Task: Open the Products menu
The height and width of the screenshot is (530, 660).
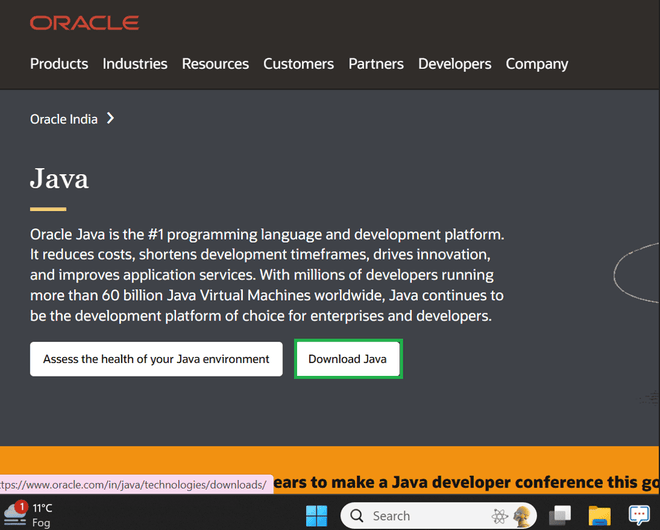Action: pyautogui.click(x=59, y=64)
